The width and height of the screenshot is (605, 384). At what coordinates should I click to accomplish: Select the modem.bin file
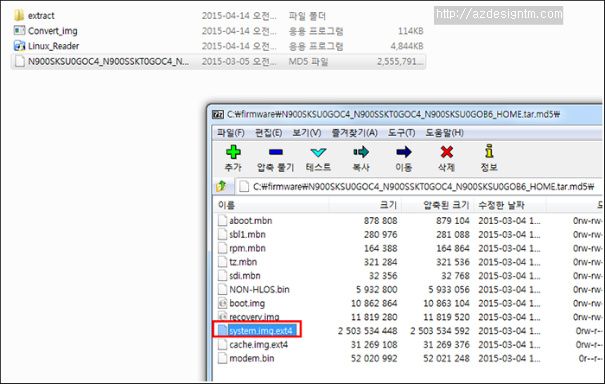(252, 359)
